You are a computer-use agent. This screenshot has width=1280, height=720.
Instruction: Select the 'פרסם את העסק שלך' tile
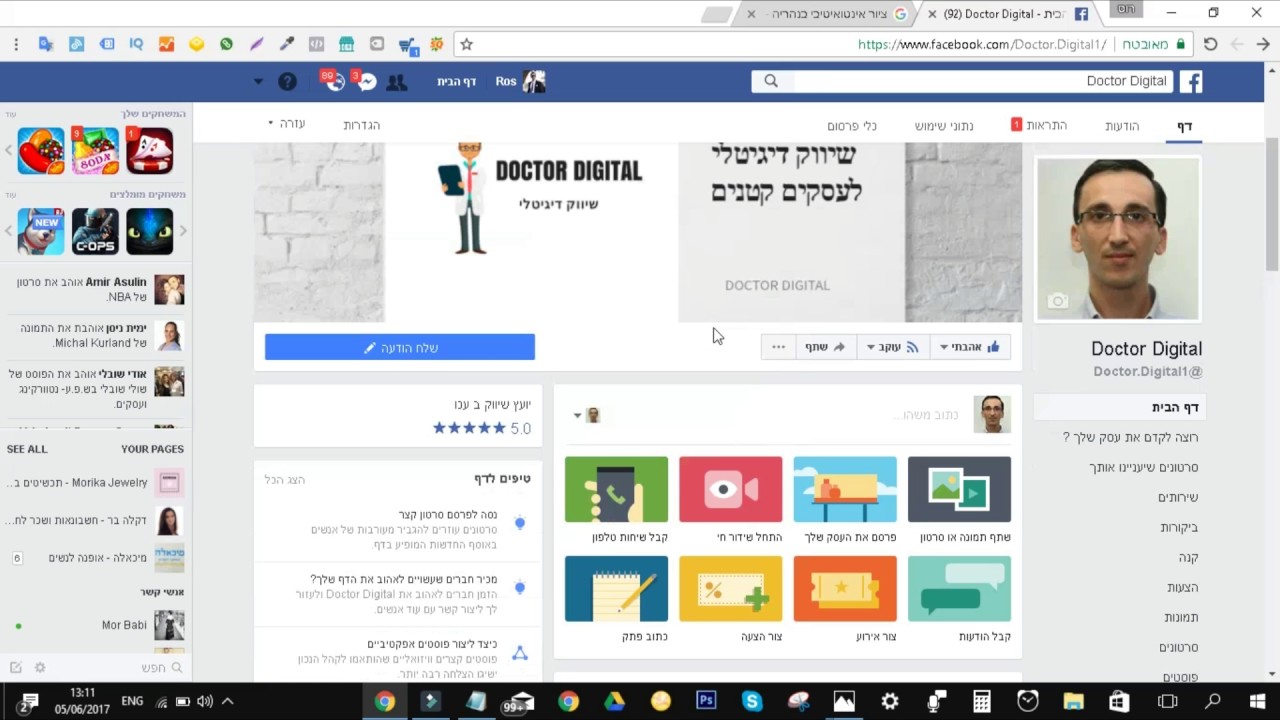tap(845, 500)
